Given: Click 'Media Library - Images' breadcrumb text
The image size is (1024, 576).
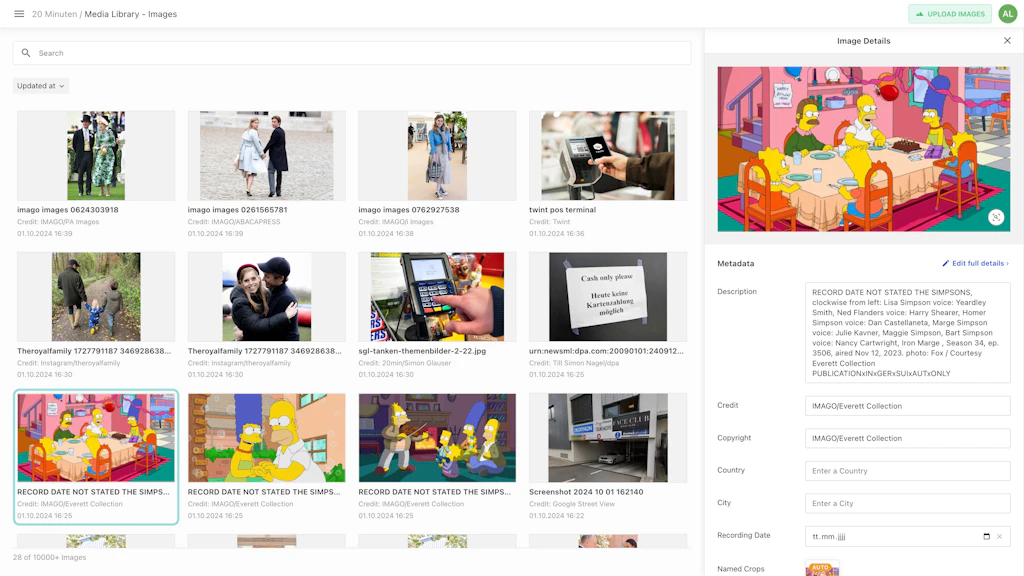Looking at the screenshot, I should point(131,14).
